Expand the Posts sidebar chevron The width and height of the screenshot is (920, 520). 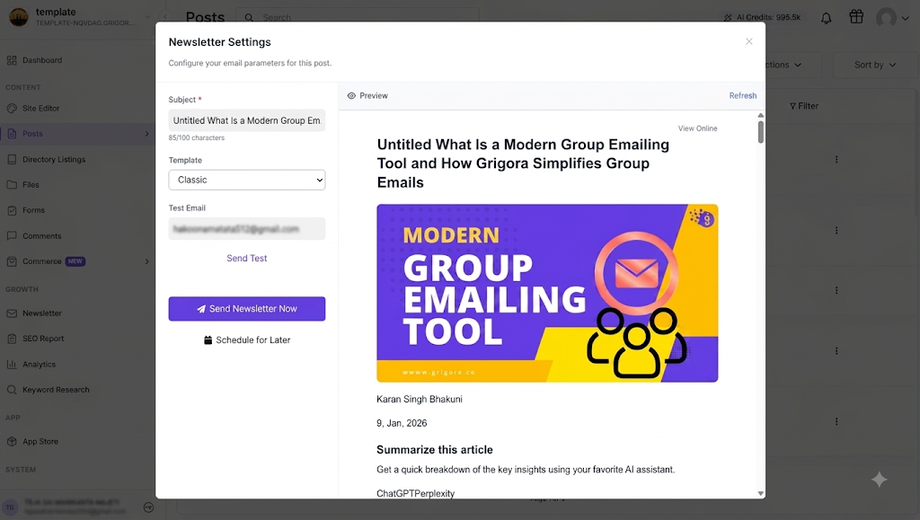(x=147, y=134)
